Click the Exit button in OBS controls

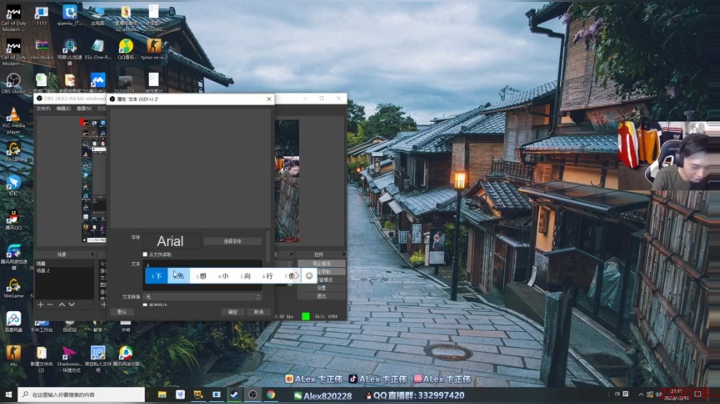[321, 296]
